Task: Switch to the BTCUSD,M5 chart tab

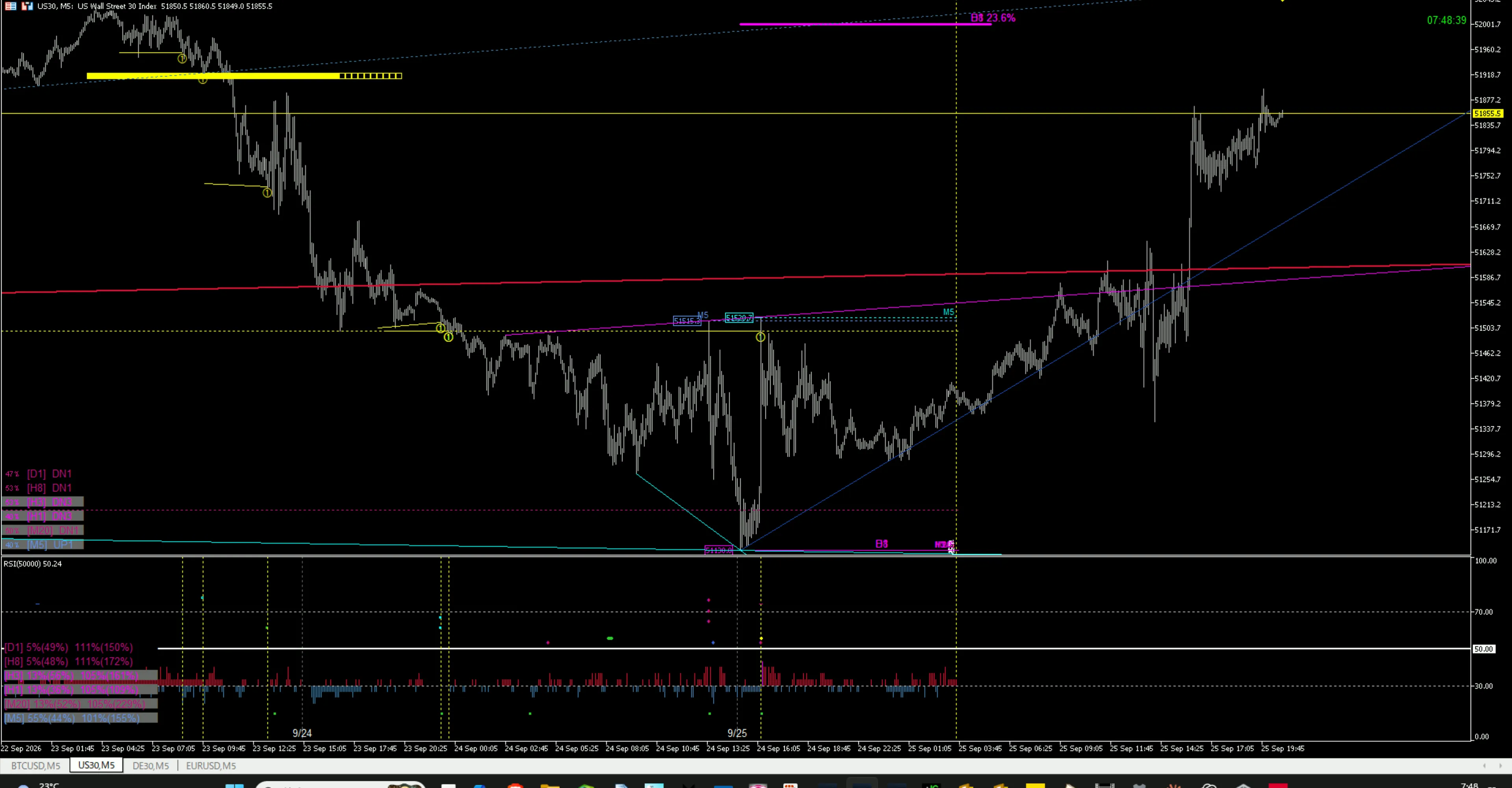Action: tap(35, 766)
